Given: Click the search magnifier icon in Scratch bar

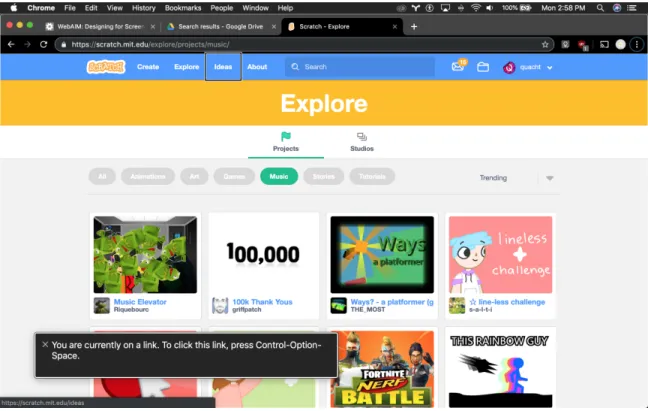Looking at the screenshot, I should pyautogui.click(x=295, y=67).
